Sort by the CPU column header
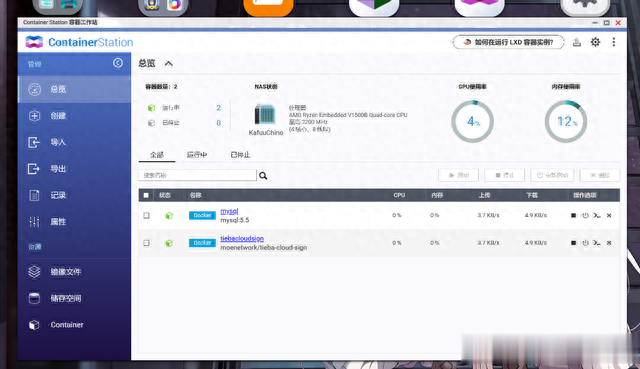The width and height of the screenshot is (640, 369). 399,195
